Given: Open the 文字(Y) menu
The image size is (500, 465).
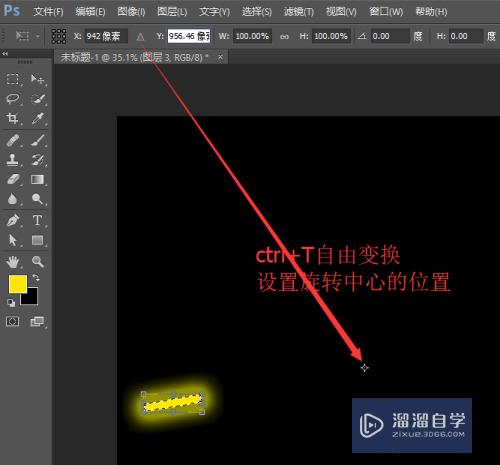Looking at the screenshot, I should tap(214, 12).
